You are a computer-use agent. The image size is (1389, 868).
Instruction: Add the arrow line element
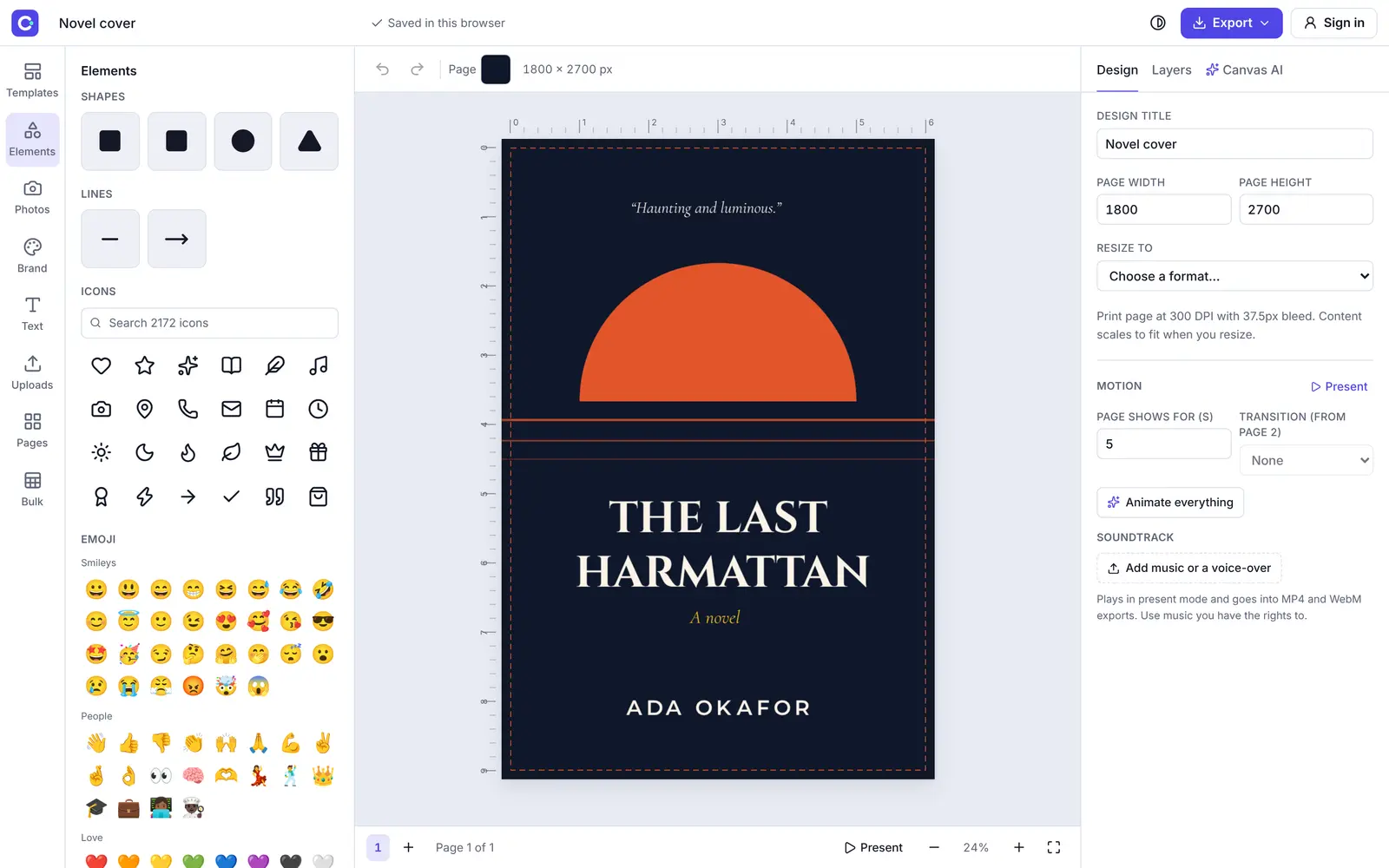177,239
